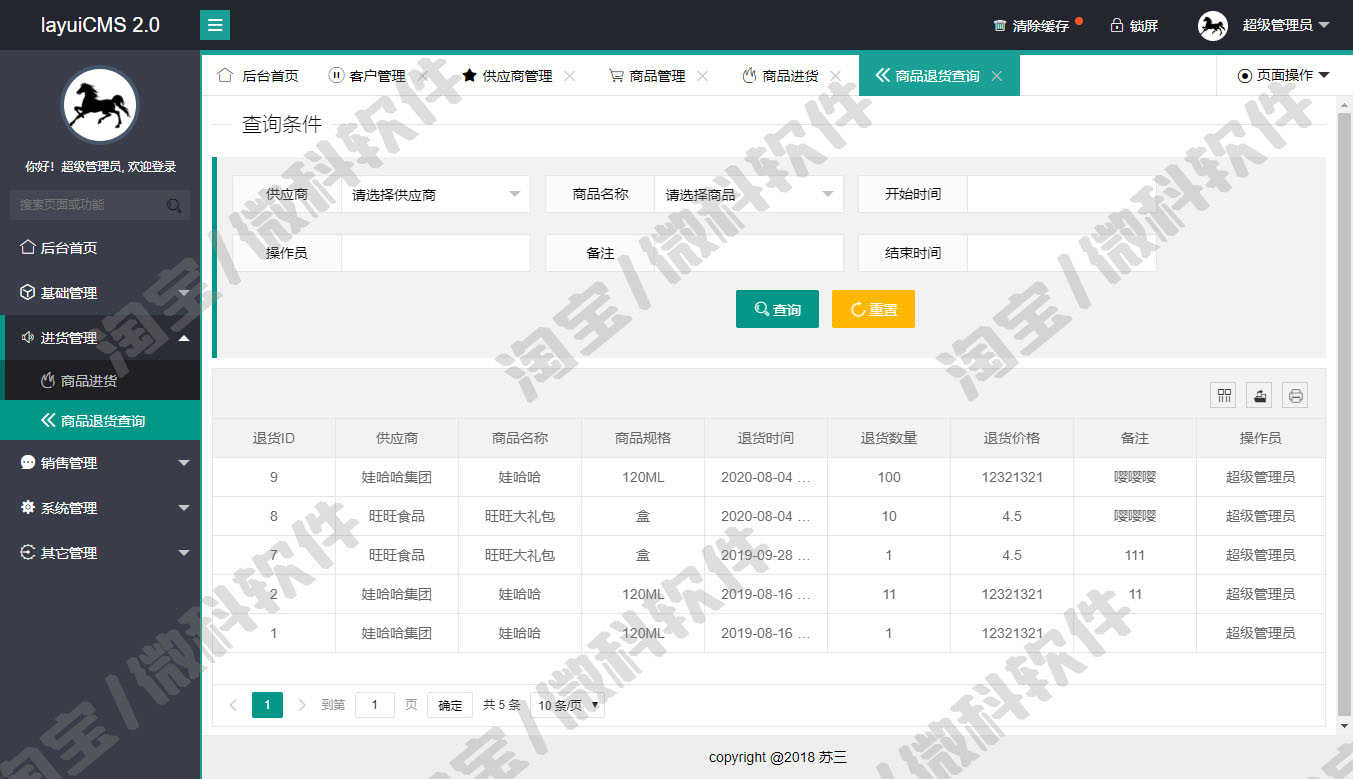The width and height of the screenshot is (1353, 779).
Task: Click the 备注 input field
Action: click(x=748, y=253)
